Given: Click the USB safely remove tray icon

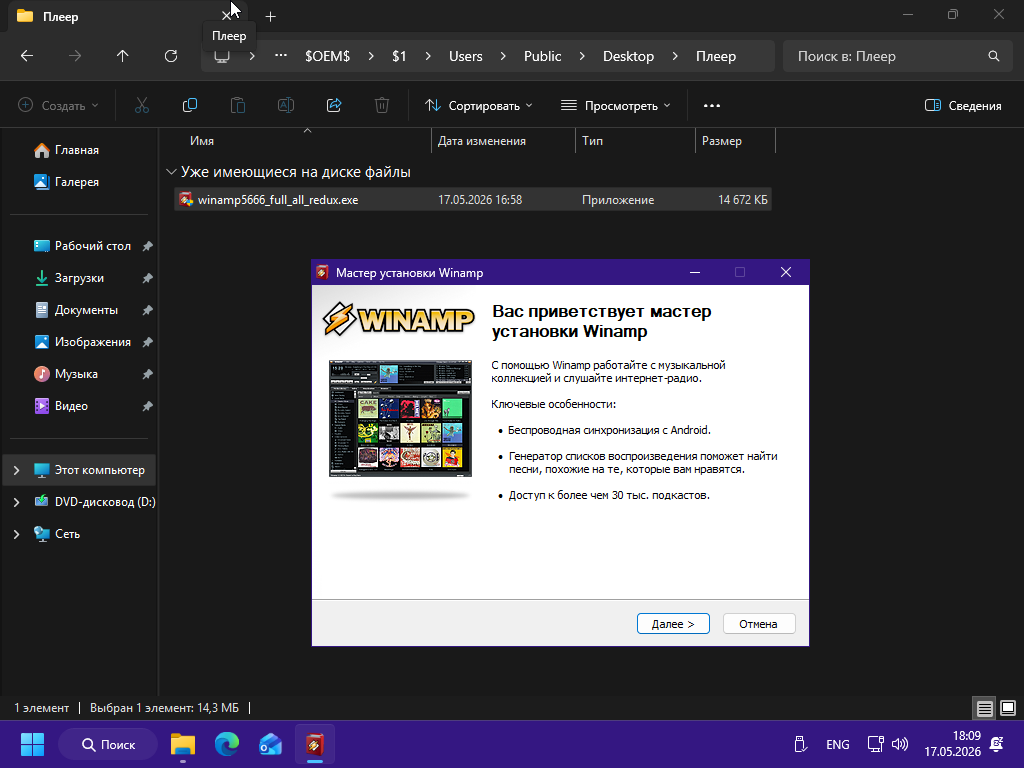Looking at the screenshot, I should (x=800, y=744).
